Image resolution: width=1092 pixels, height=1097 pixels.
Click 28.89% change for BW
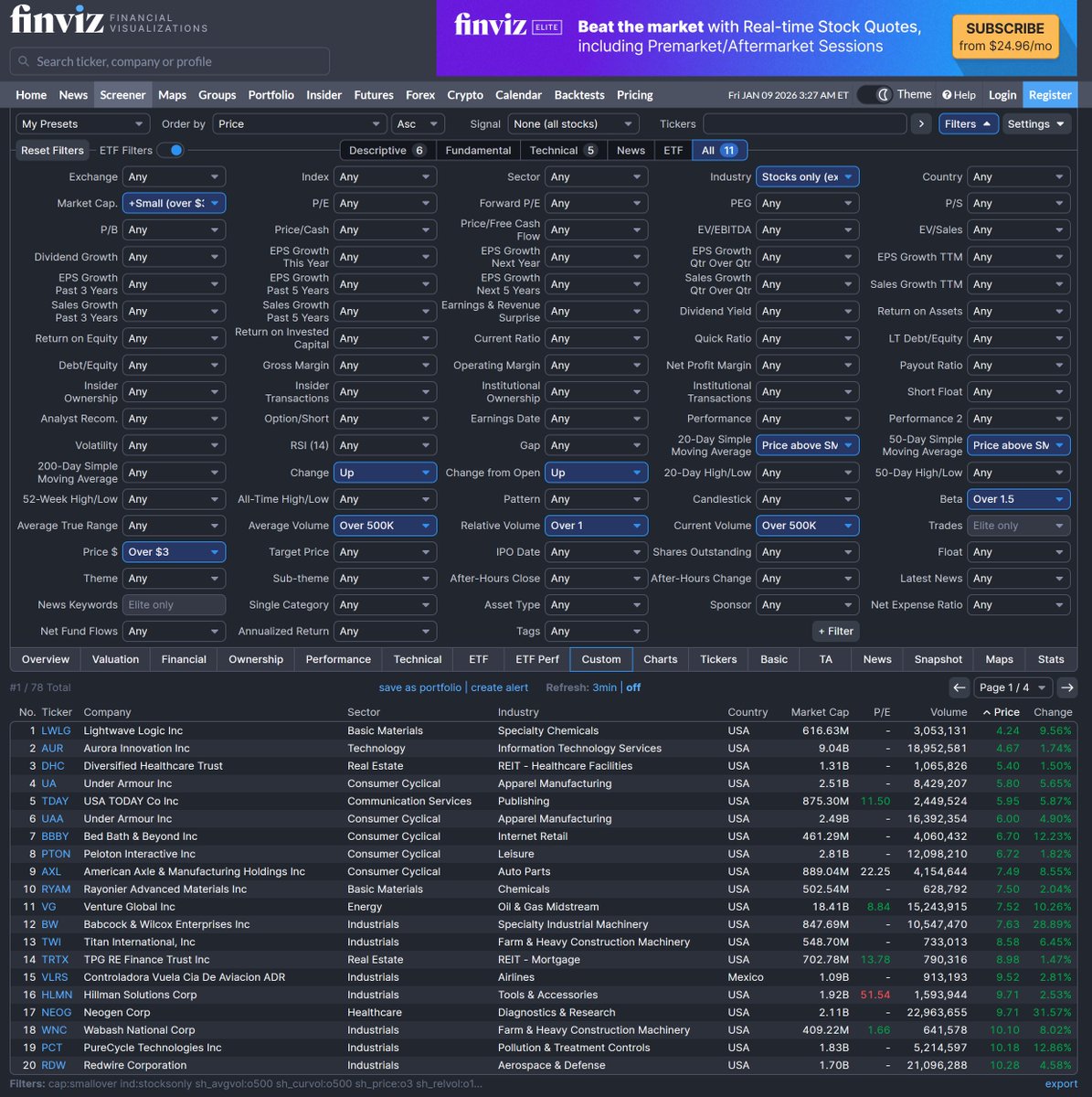tap(1051, 924)
